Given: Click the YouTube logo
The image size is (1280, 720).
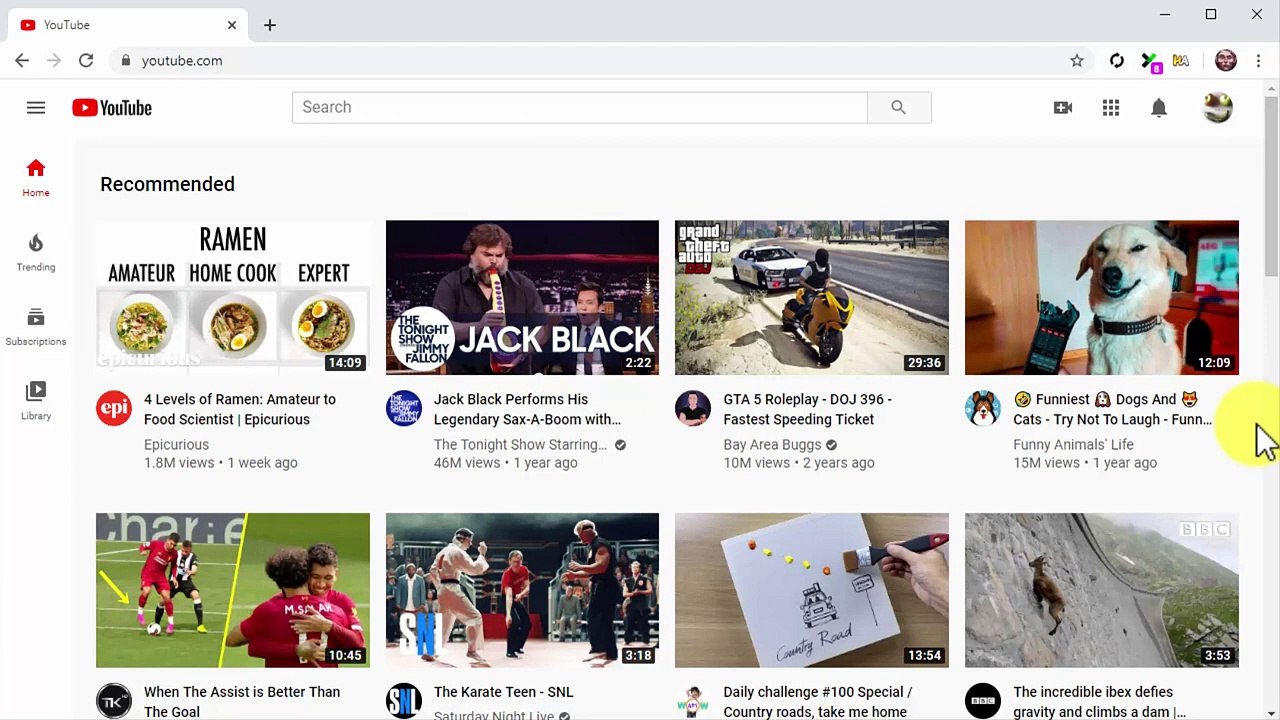Looking at the screenshot, I should tap(112, 108).
